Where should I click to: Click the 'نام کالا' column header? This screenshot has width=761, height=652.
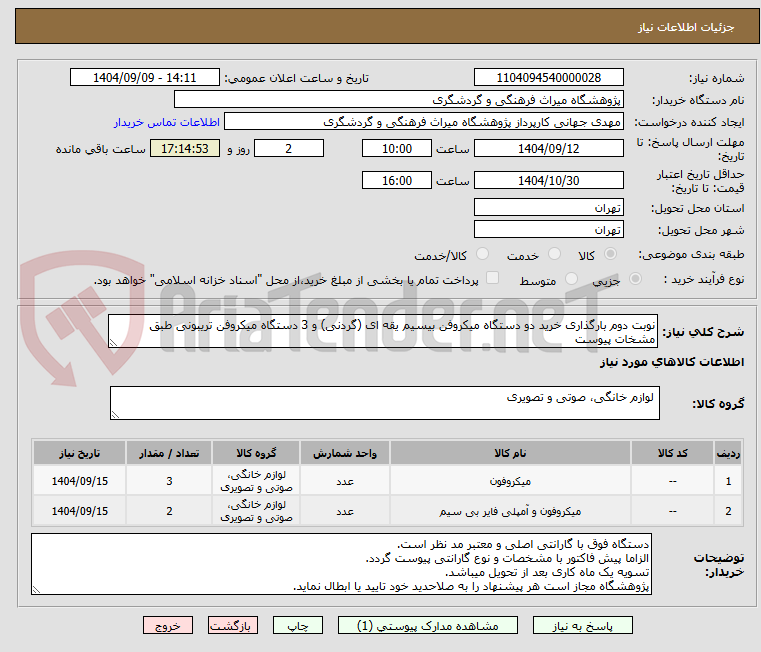(510, 453)
